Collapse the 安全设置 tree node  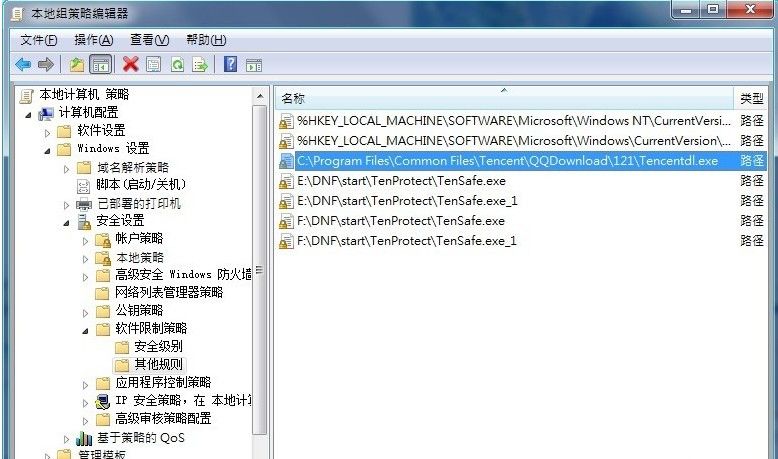pos(66,224)
